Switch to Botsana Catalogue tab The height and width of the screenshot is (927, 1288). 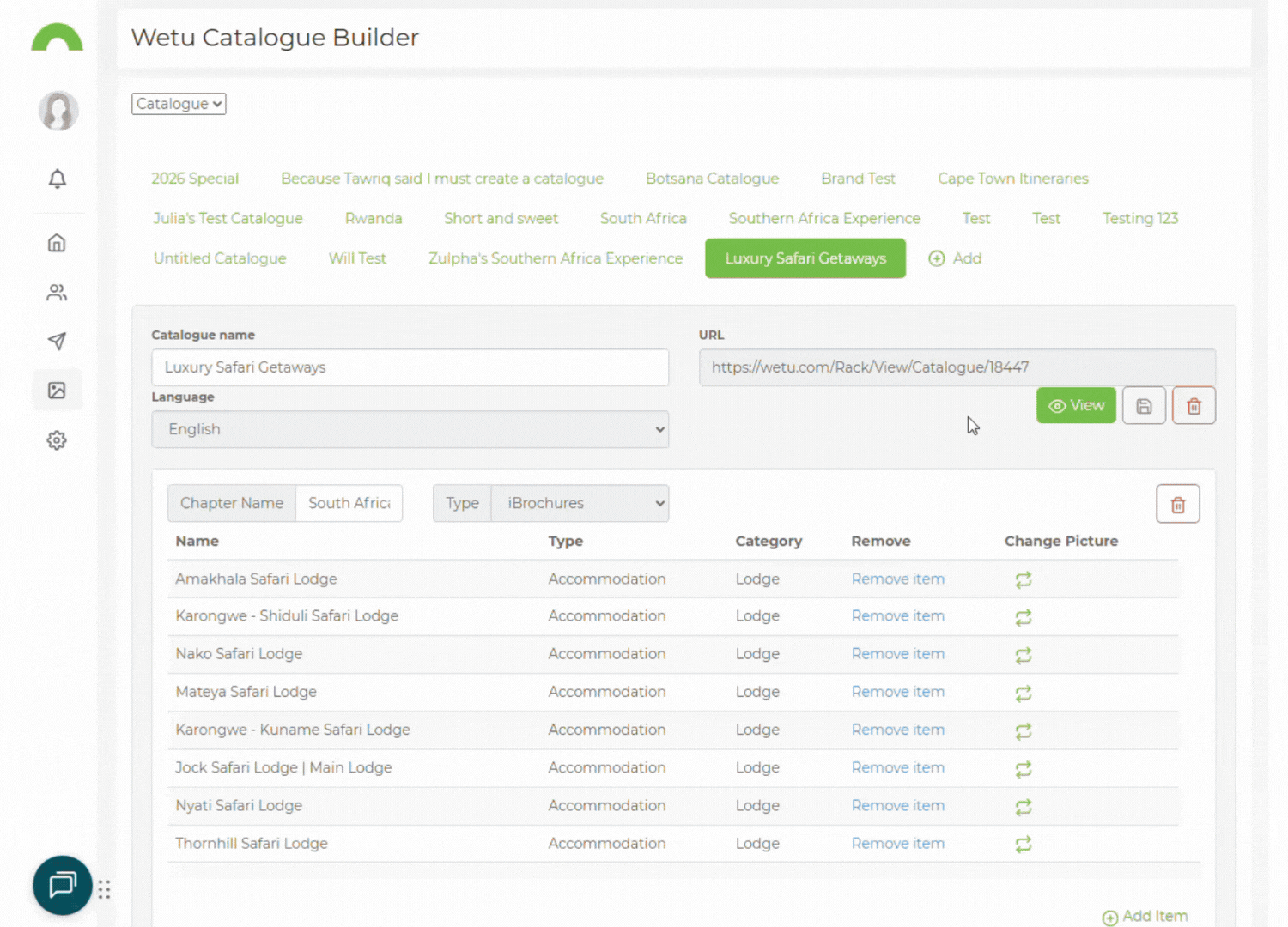click(x=712, y=179)
